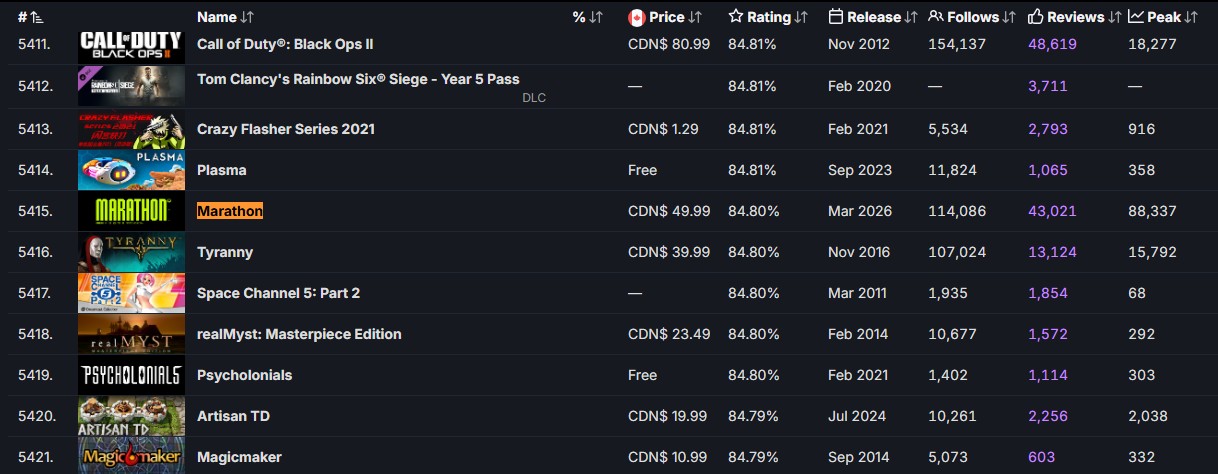Open the Artisan TD game link
This screenshot has width=1218, height=474.
pyautogui.click(x=234, y=416)
